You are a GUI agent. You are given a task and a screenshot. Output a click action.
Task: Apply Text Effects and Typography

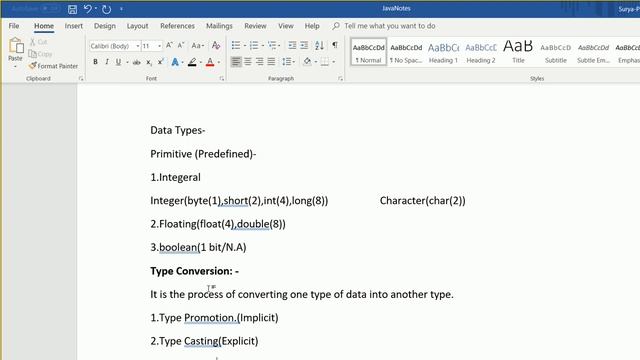(175, 62)
